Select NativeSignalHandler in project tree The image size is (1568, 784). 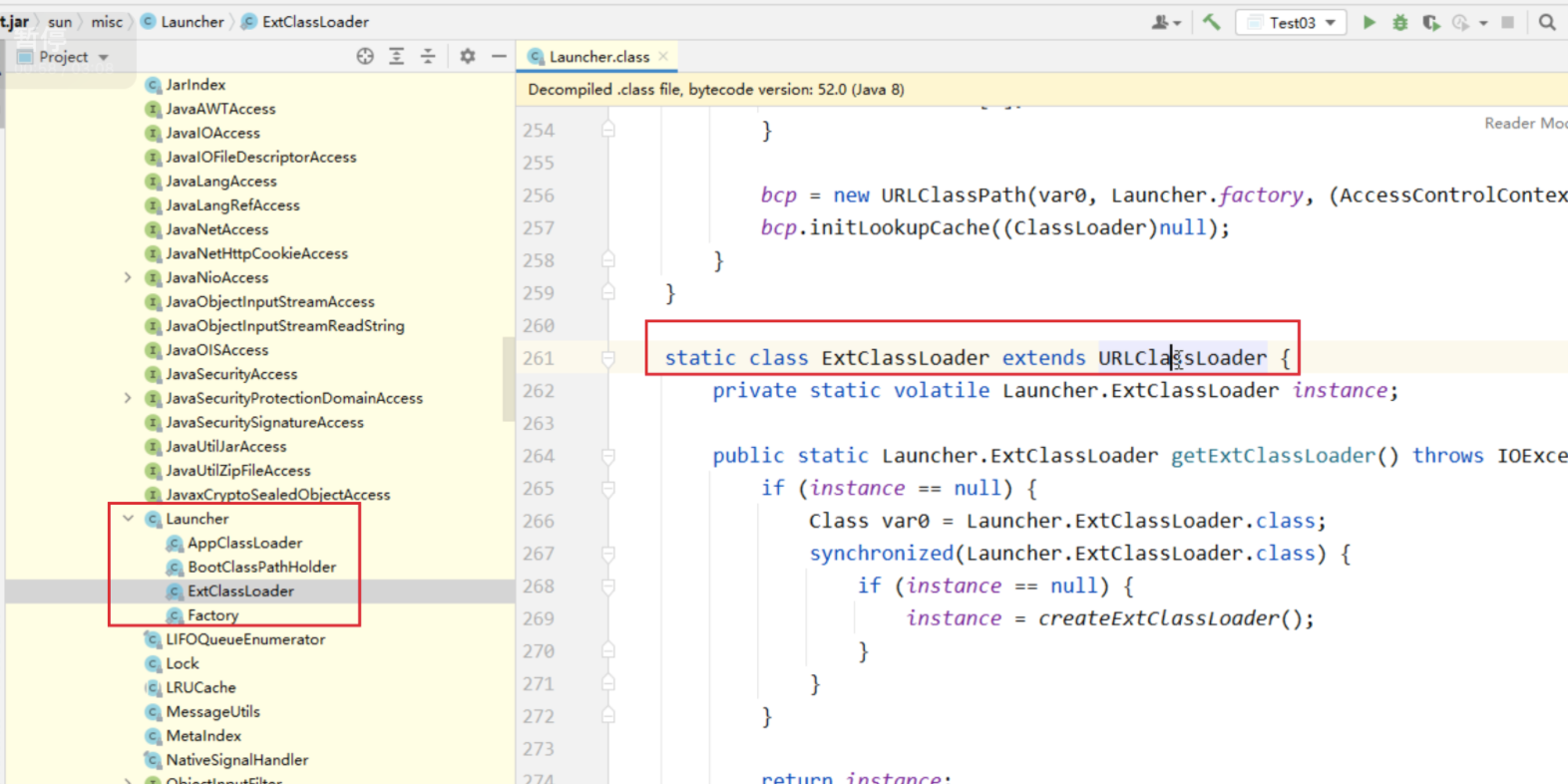pyautogui.click(x=236, y=760)
